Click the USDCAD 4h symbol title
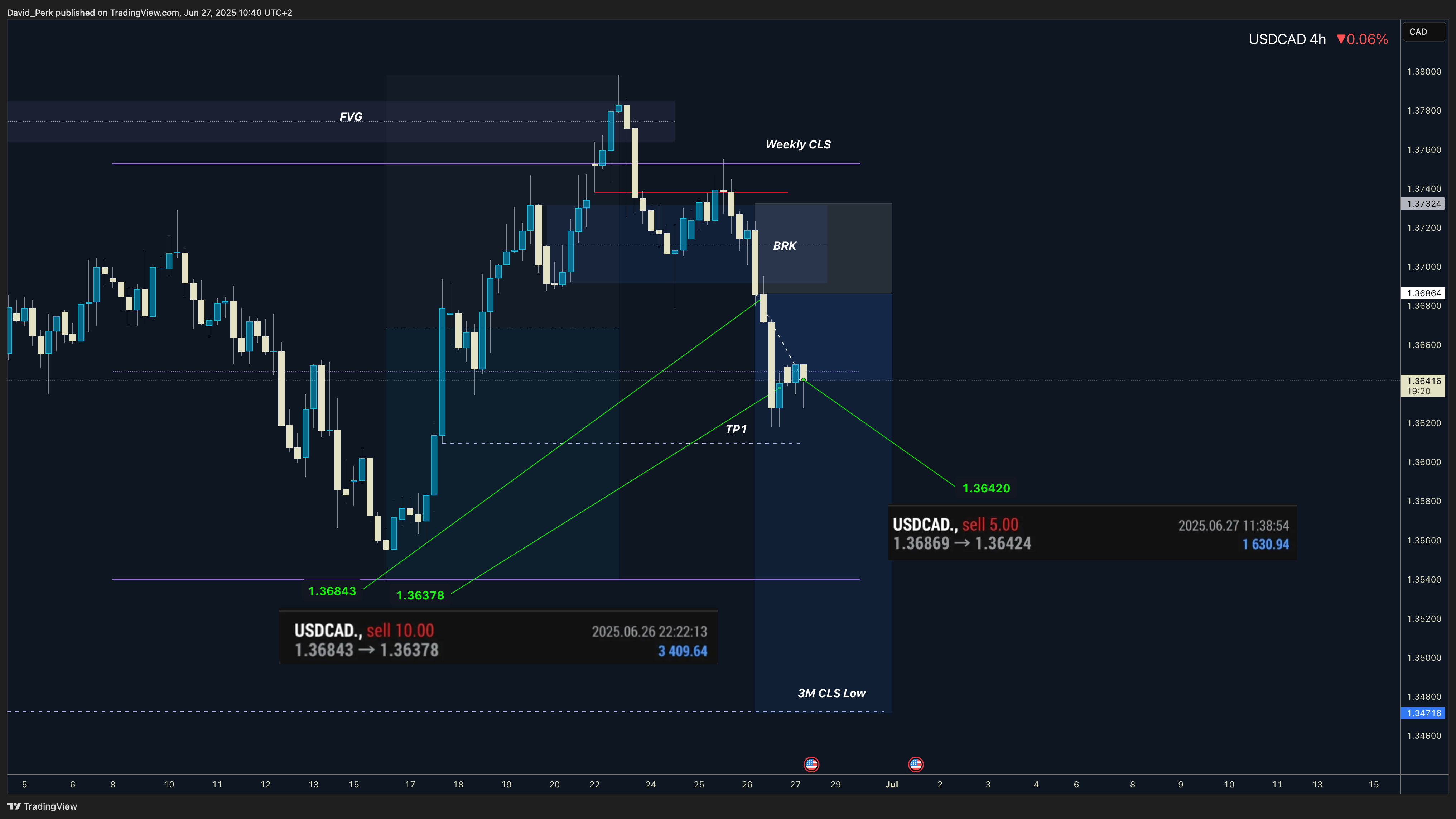Image resolution: width=1456 pixels, height=819 pixels. [1287, 39]
